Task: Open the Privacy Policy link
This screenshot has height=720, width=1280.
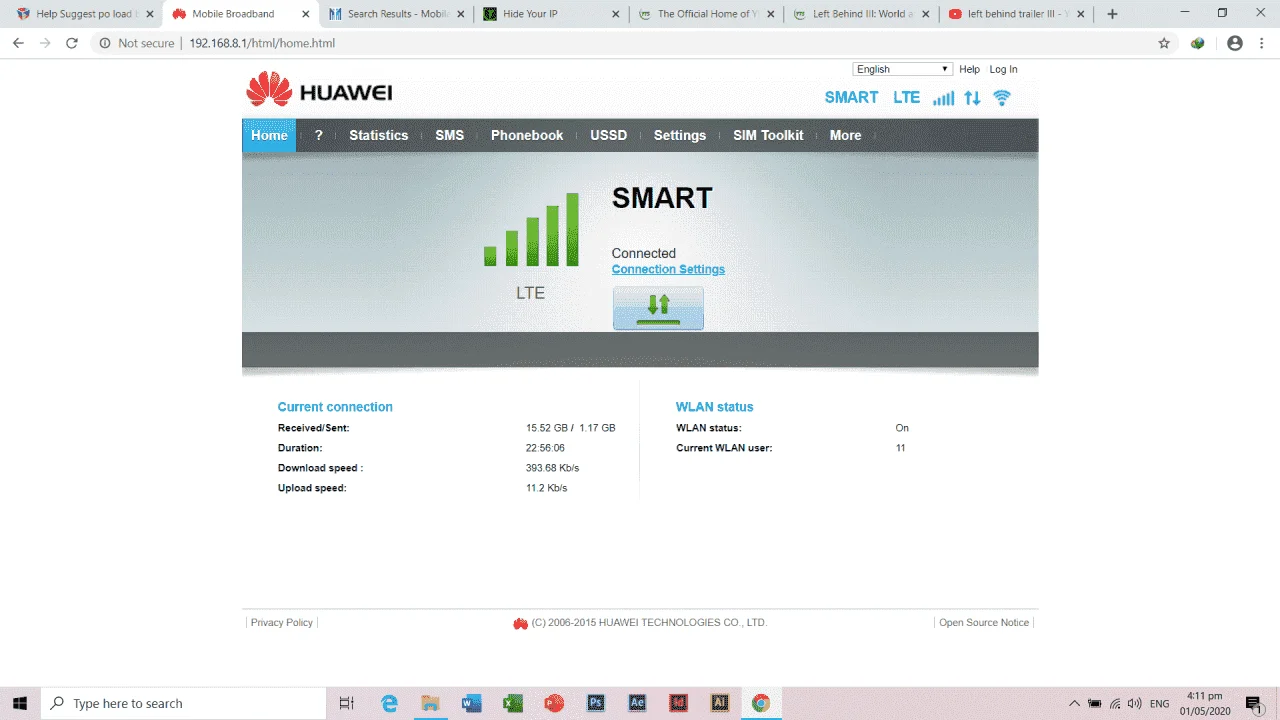Action: coord(282,622)
